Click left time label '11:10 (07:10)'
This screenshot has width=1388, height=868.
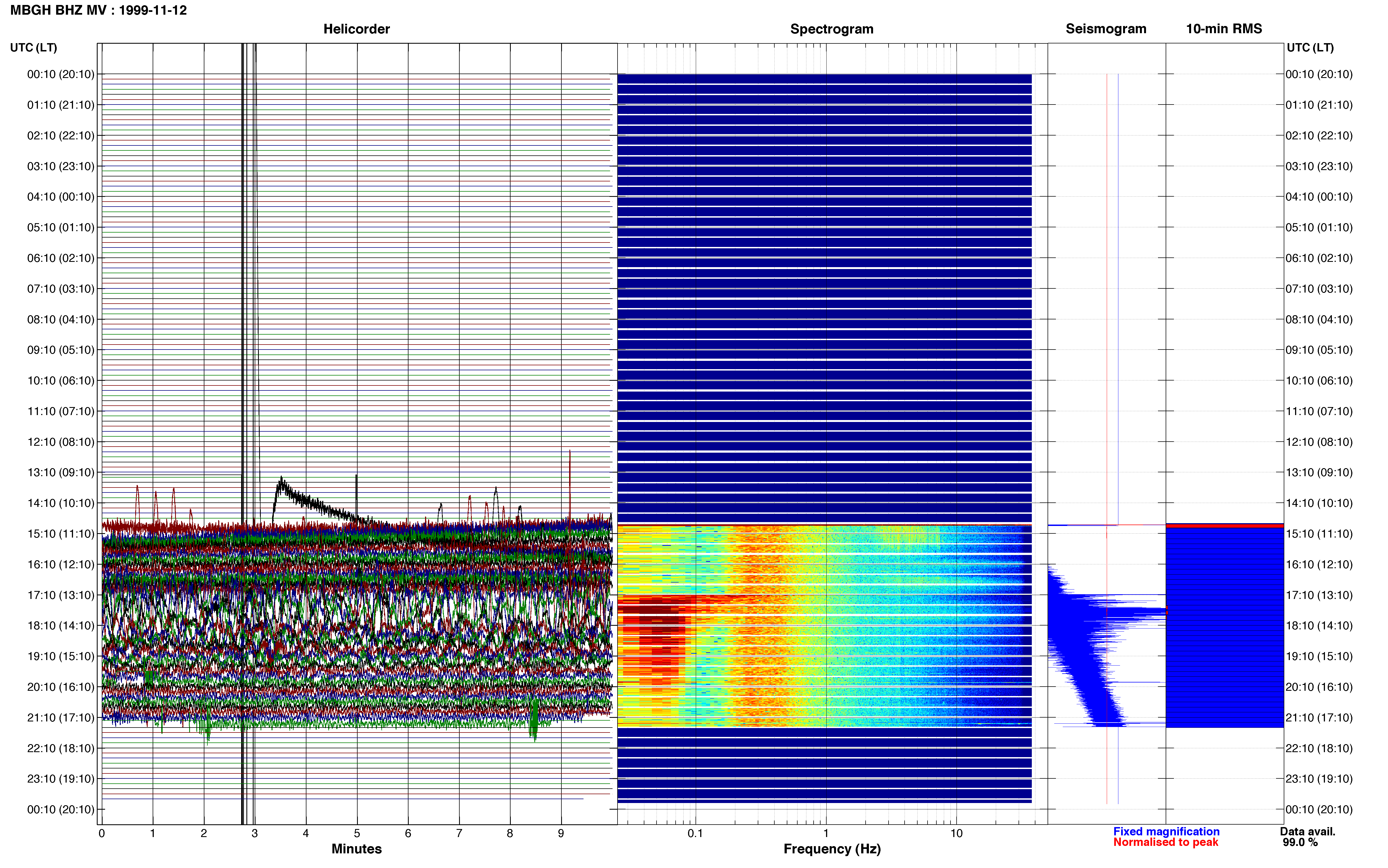coord(61,411)
